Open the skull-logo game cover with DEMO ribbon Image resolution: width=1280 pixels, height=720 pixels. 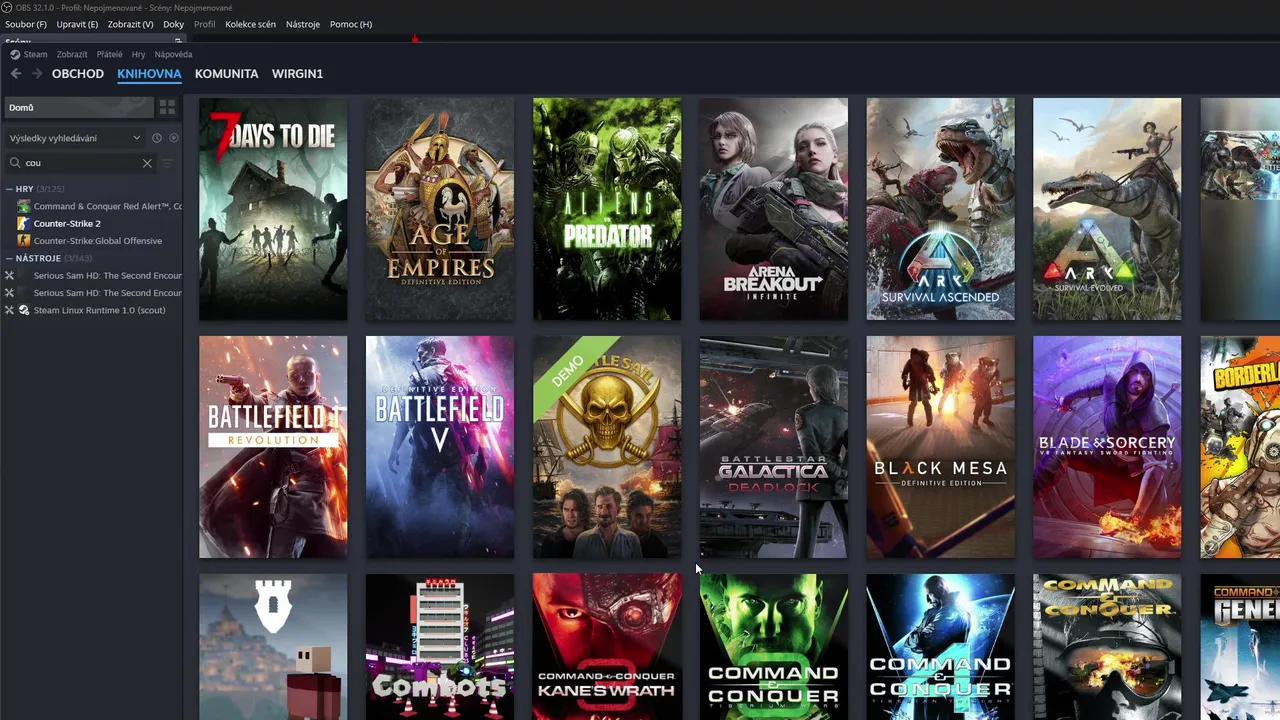click(x=607, y=447)
